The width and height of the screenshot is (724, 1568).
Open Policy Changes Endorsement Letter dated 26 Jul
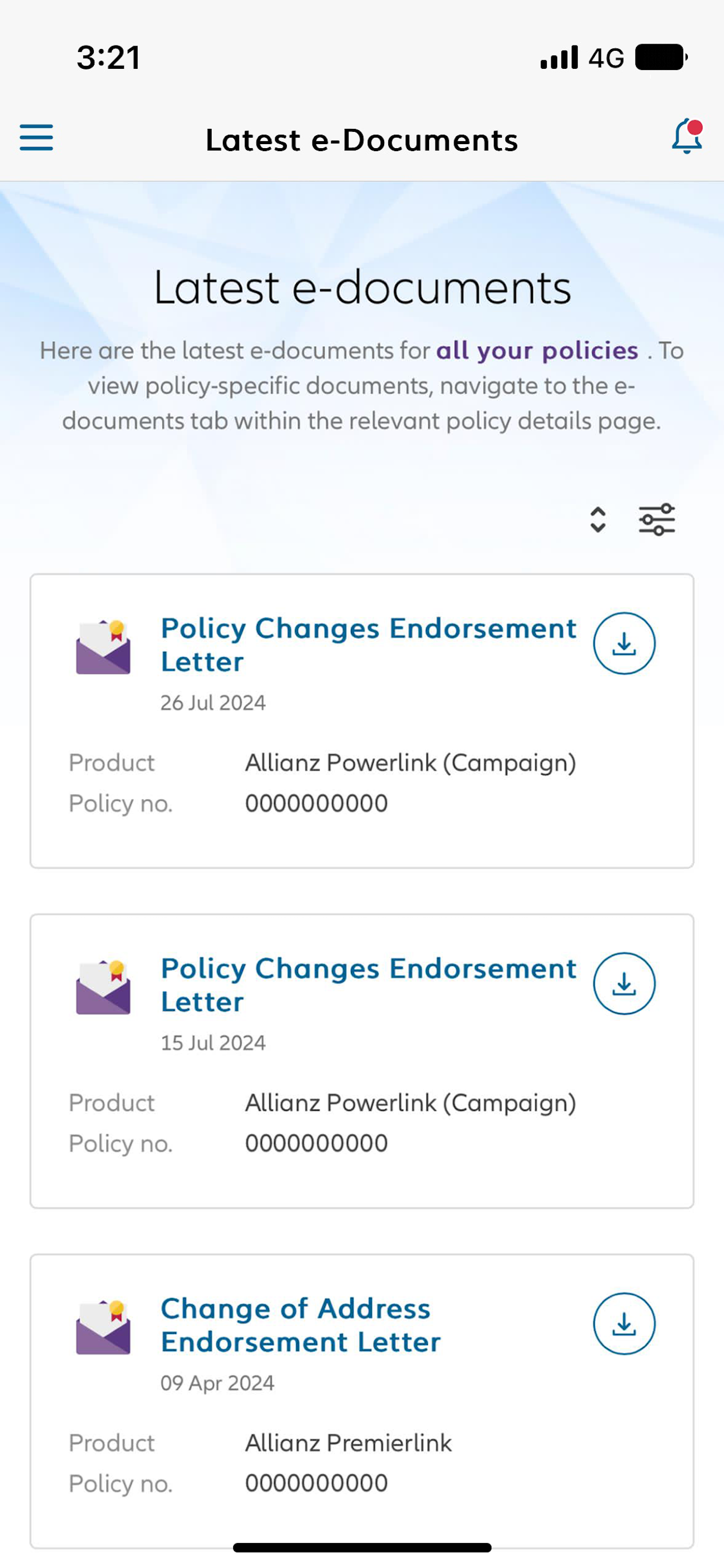point(368,645)
